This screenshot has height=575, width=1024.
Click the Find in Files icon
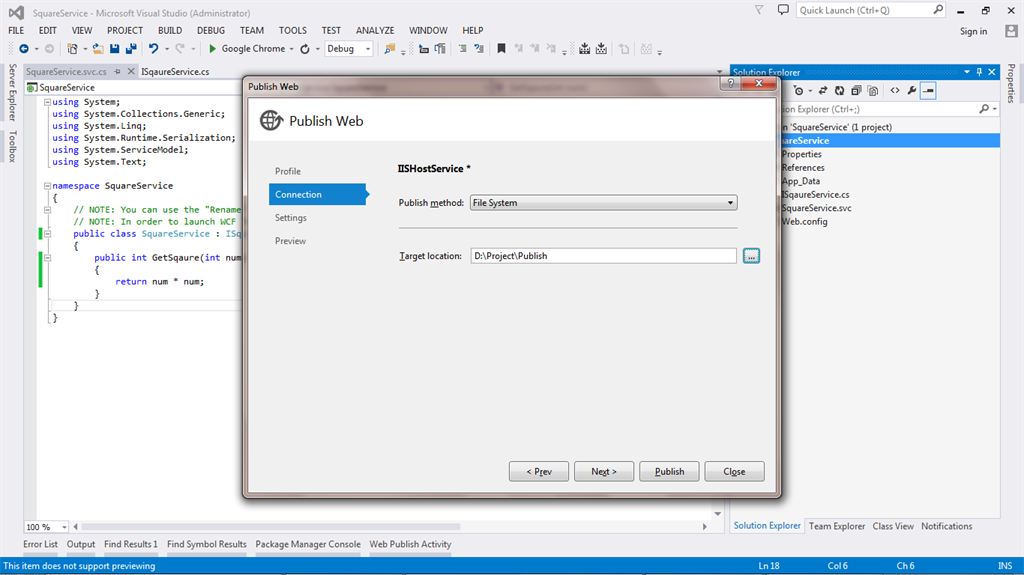pyautogui.click(x=390, y=49)
